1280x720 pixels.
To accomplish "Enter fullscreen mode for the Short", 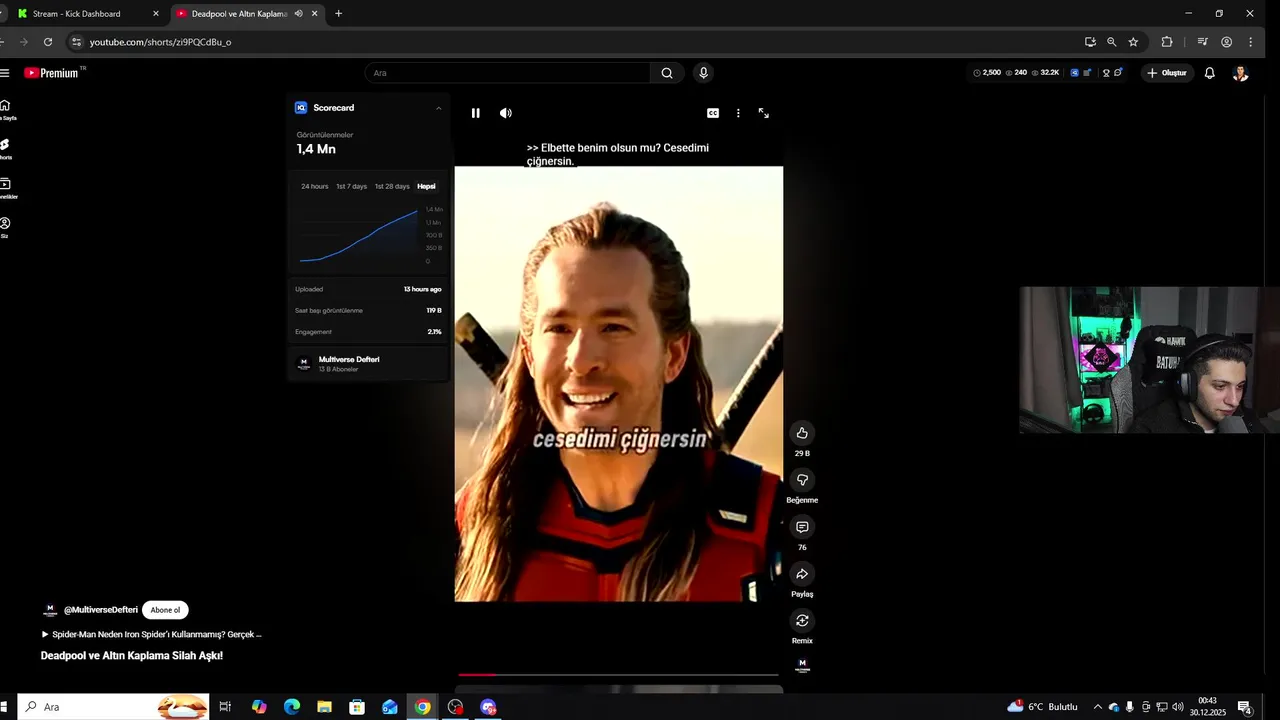I will (x=764, y=113).
